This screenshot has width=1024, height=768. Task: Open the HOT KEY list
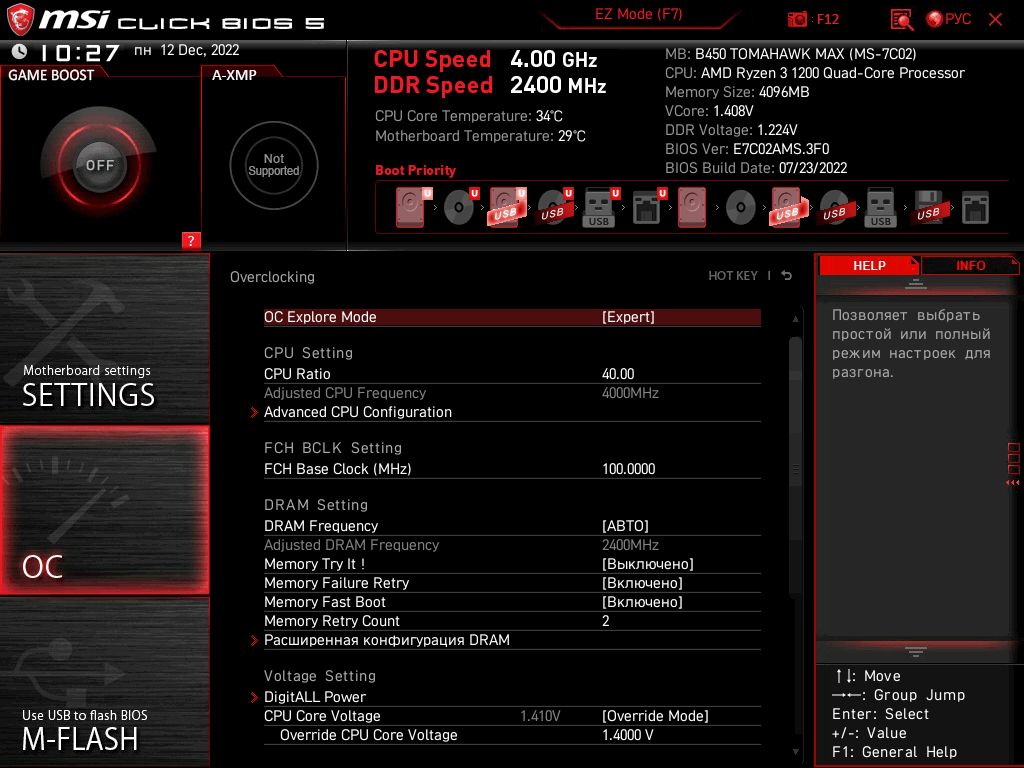click(733, 276)
